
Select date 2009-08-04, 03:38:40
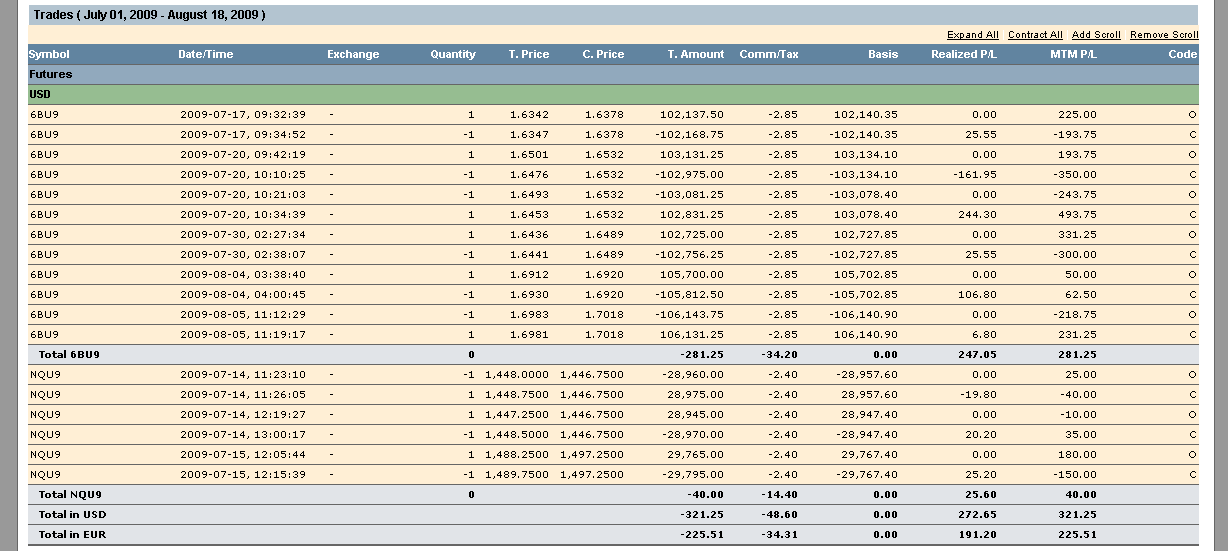(243, 274)
